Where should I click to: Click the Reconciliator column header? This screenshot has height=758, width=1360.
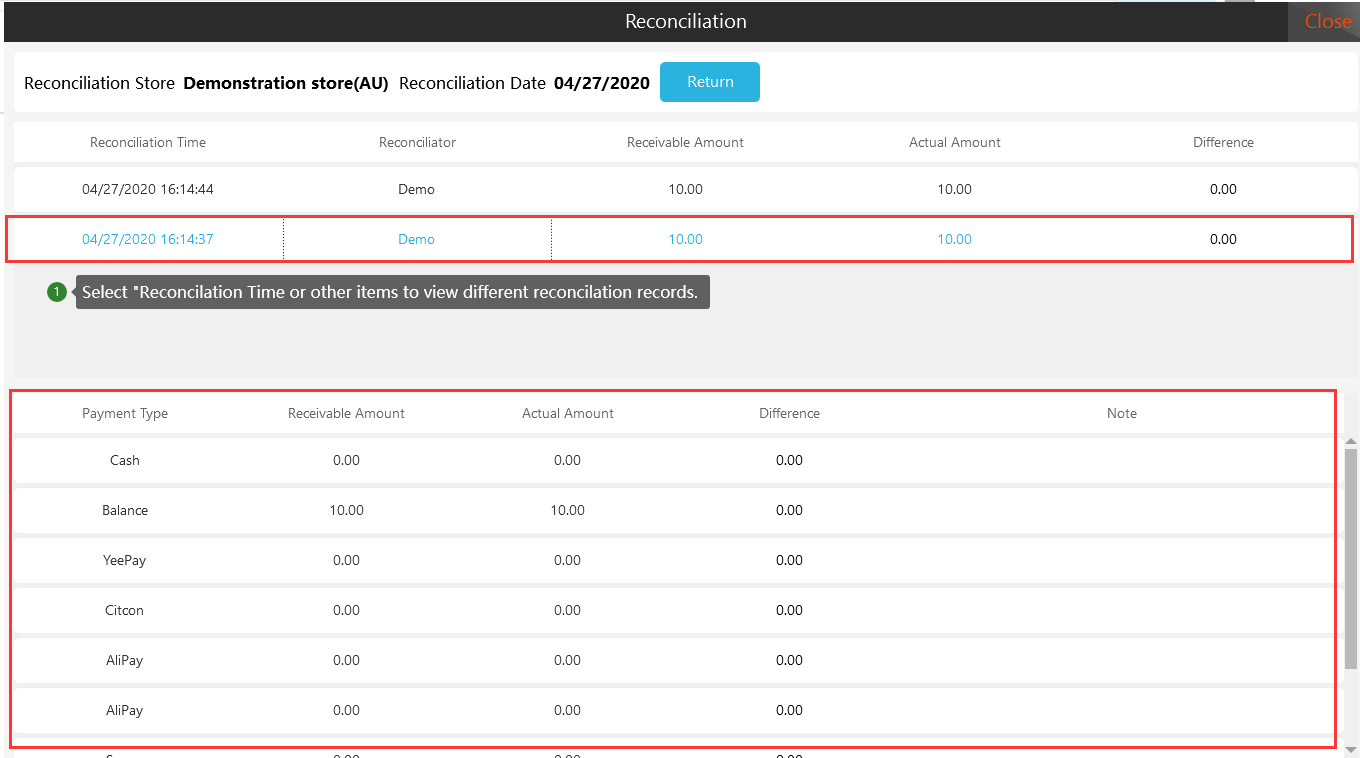point(417,142)
